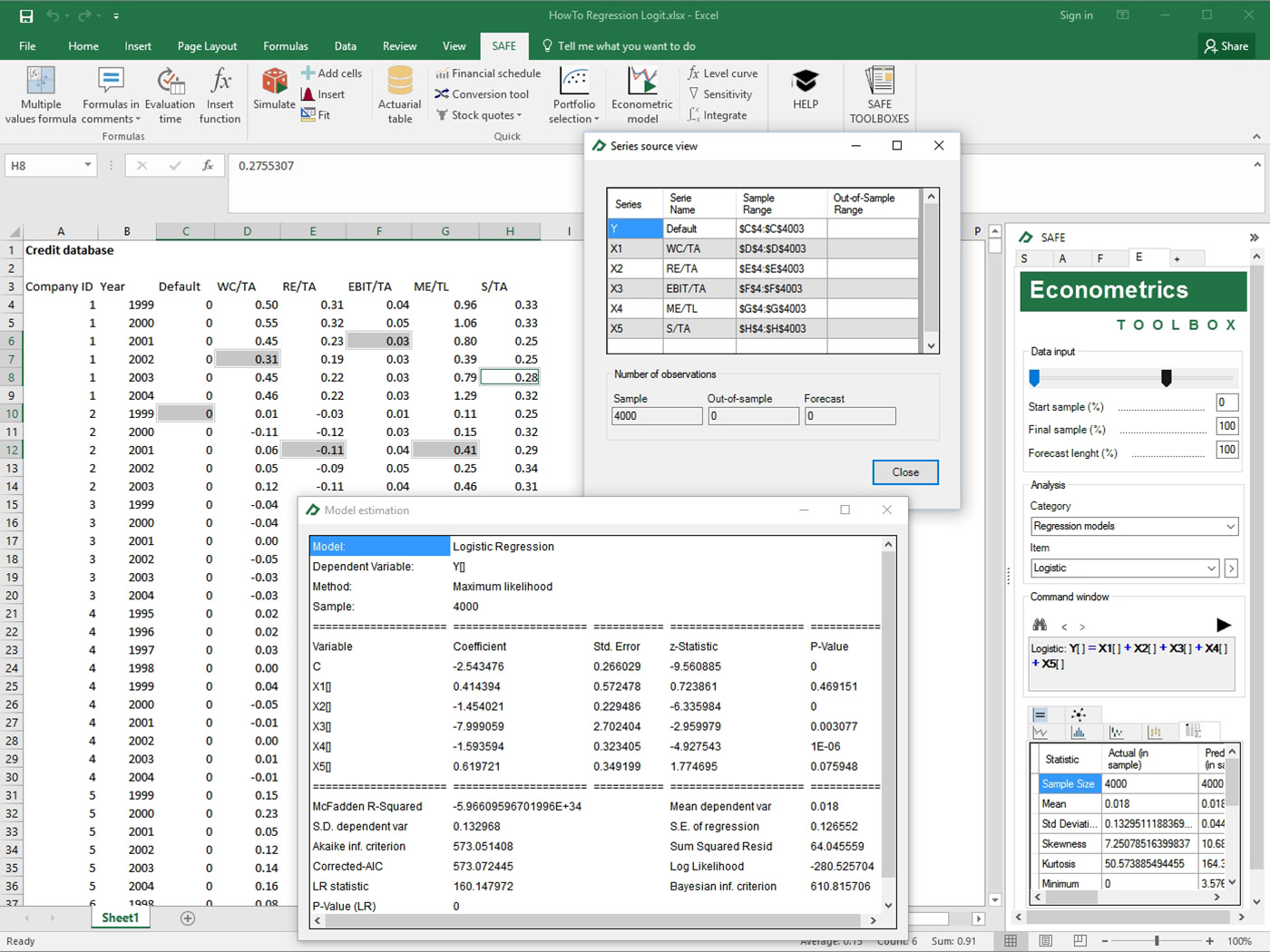1270x952 pixels.
Task: Open the Econometric model tool
Action: 642,95
